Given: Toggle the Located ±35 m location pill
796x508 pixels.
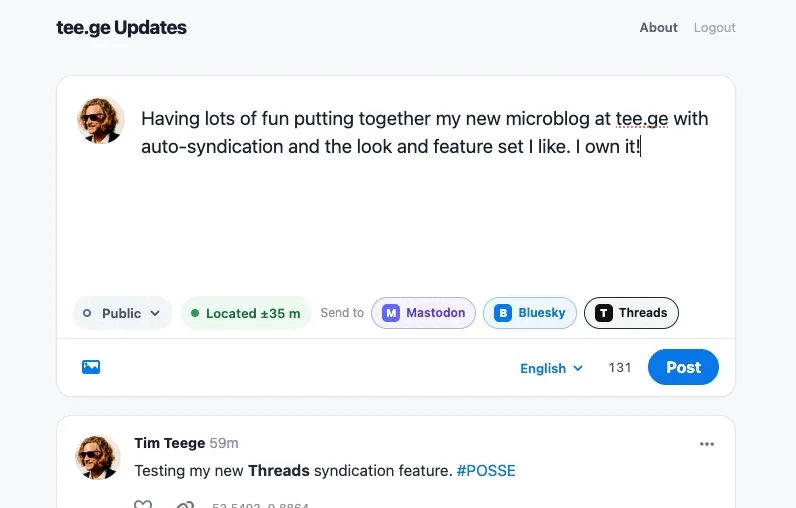Looking at the screenshot, I should coord(246,313).
